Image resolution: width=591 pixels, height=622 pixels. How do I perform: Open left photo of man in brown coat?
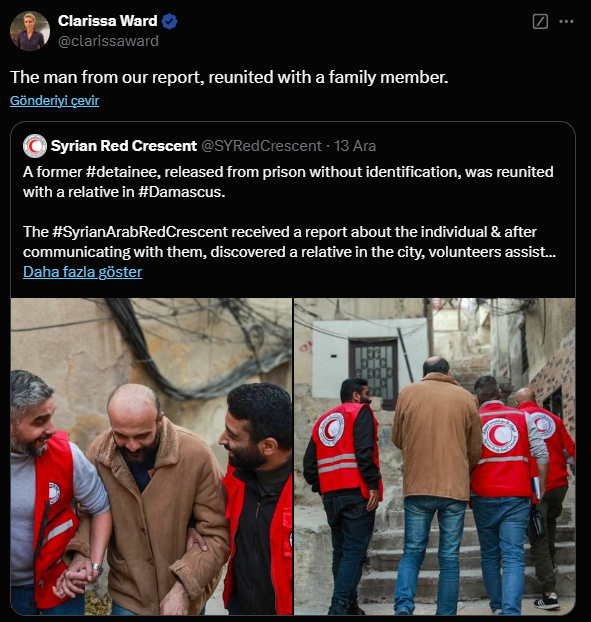tap(152, 456)
